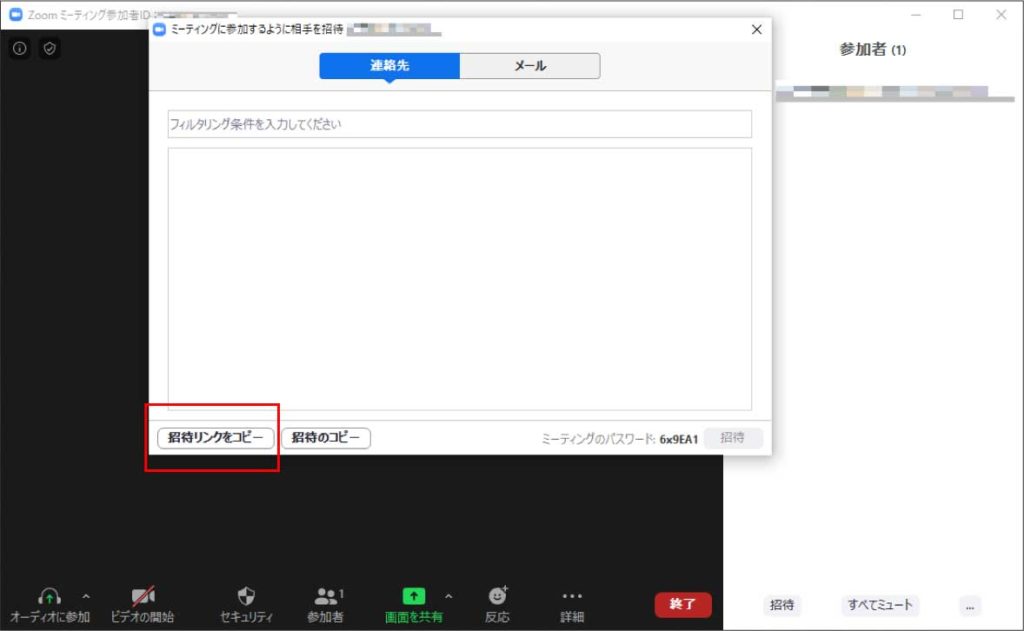
Task: Click the meeting info icon
Action: (x=20, y=48)
